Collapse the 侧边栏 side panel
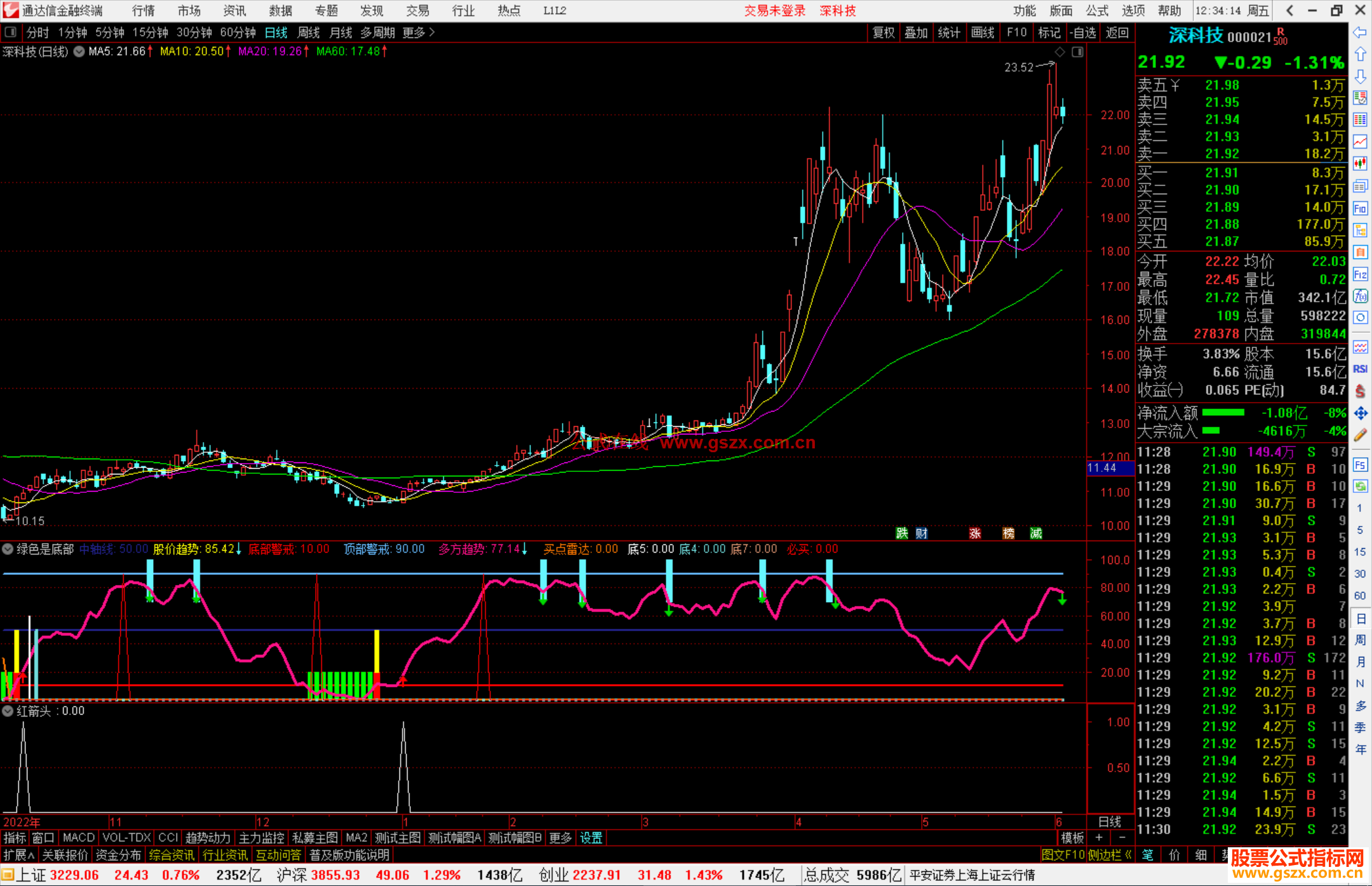Screen dimensions: 1372x886 pyautogui.click(x=1109, y=855)
